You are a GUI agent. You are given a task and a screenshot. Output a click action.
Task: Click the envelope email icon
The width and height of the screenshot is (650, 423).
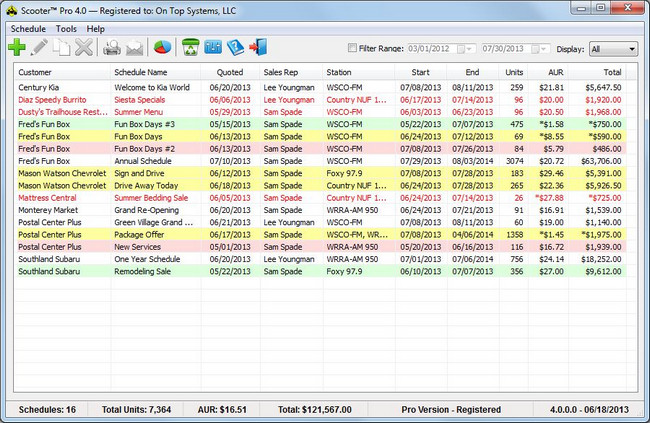point(134,48)
